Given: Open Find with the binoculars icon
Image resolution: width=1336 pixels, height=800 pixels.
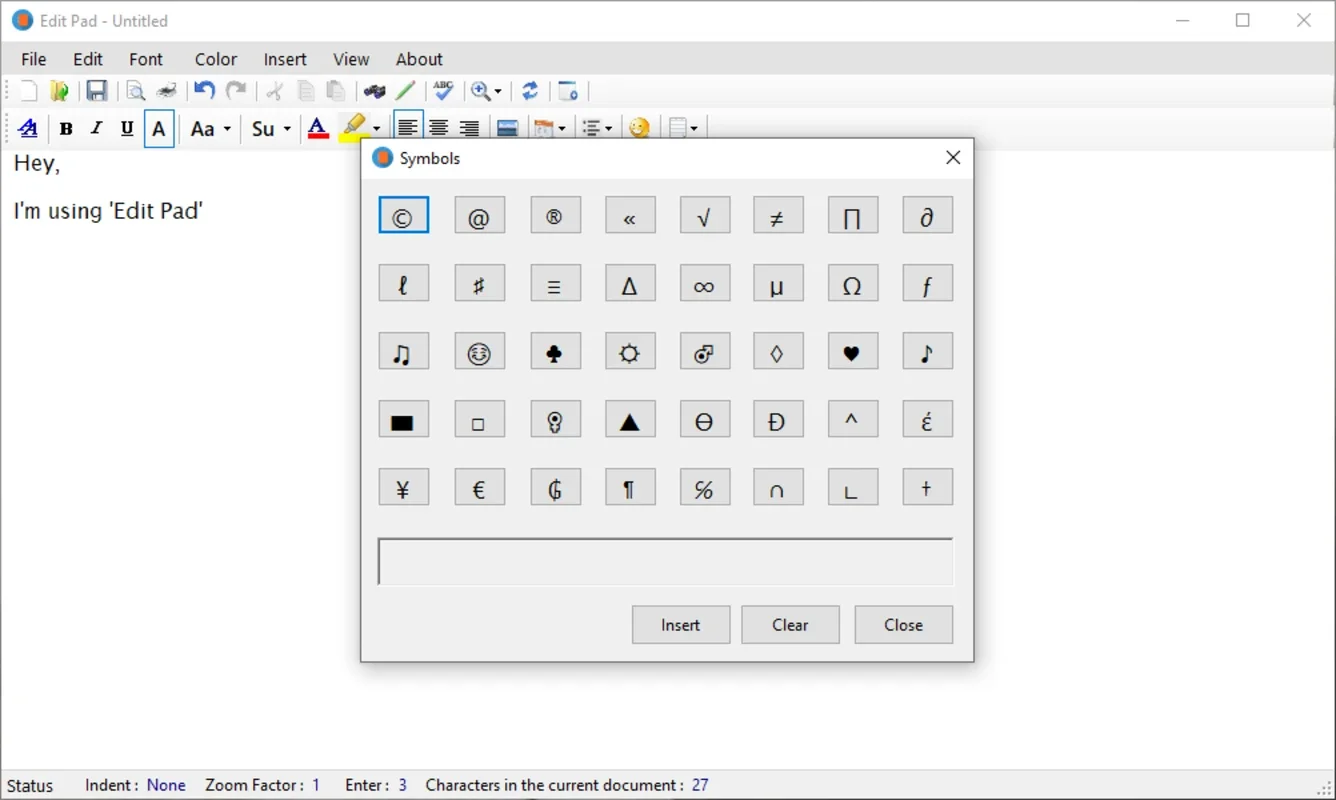Looking at the screenshot, I should pos(374,91).
